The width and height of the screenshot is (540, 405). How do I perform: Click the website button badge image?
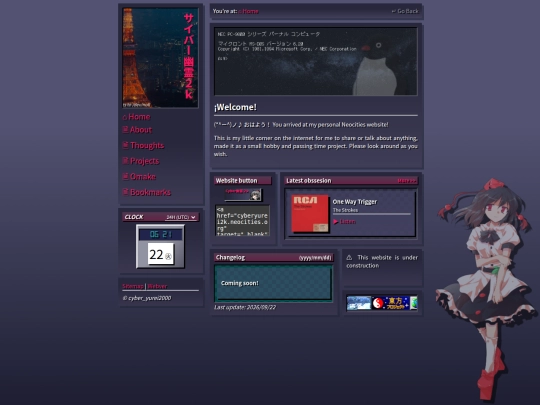[x=243, y=195]
